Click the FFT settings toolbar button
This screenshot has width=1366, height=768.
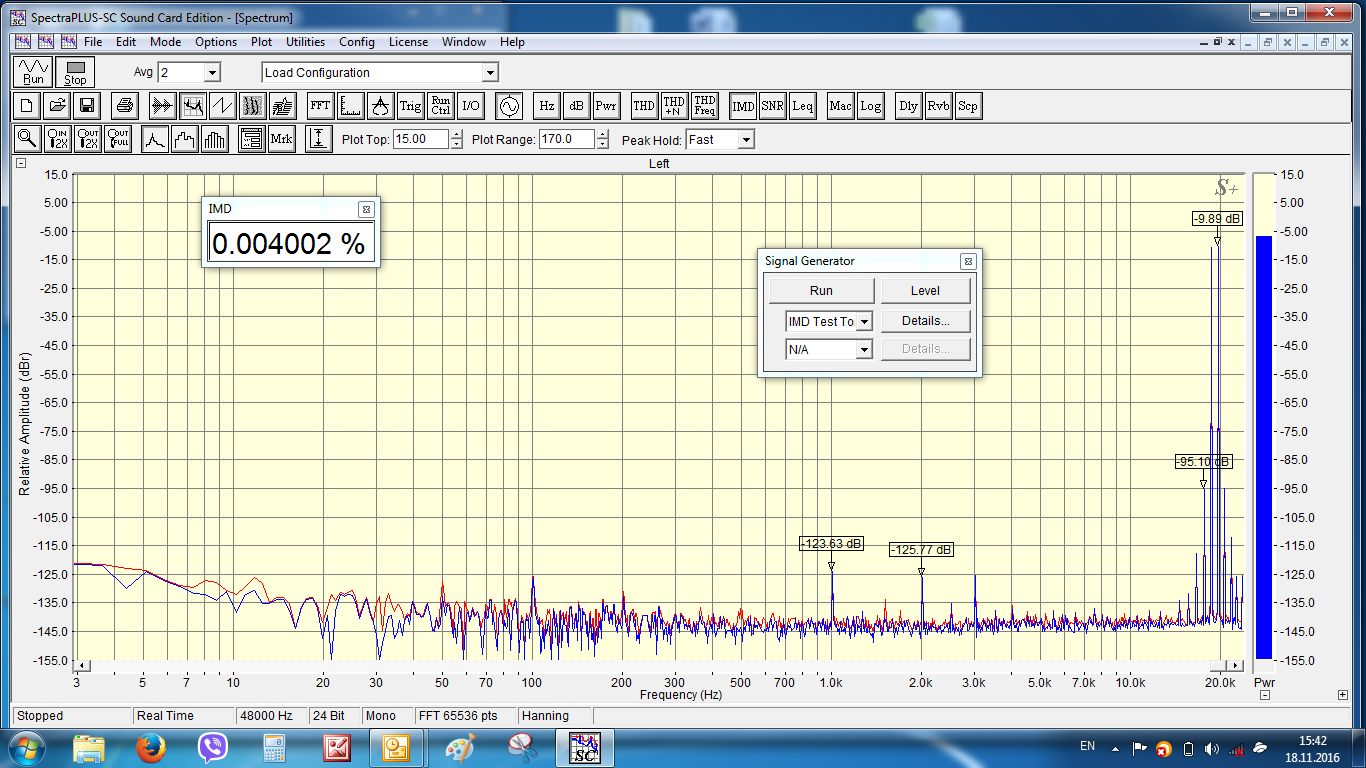(x=320, y=106)
